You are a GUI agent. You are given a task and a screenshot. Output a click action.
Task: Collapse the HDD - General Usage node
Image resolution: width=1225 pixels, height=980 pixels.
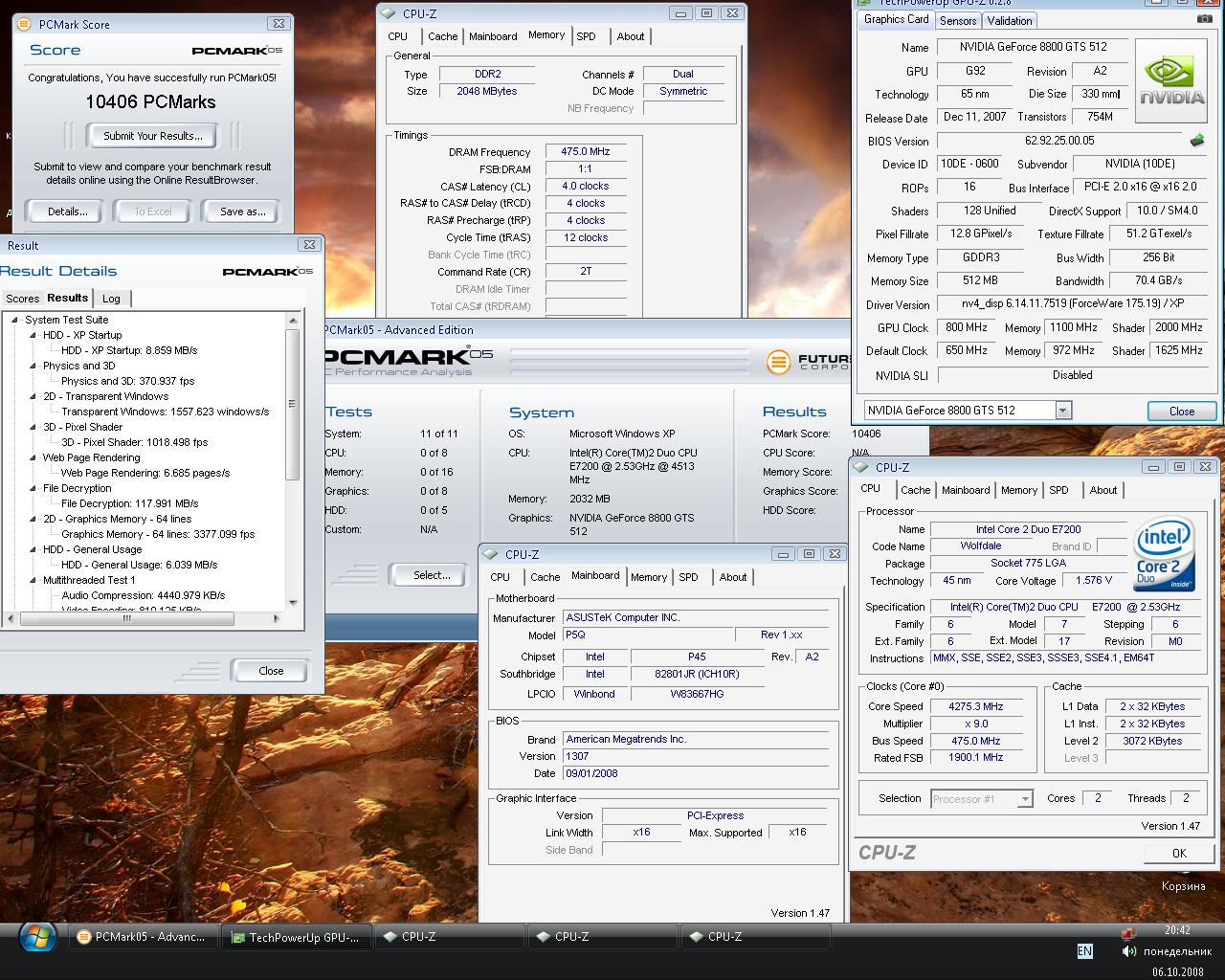point(33,549)
